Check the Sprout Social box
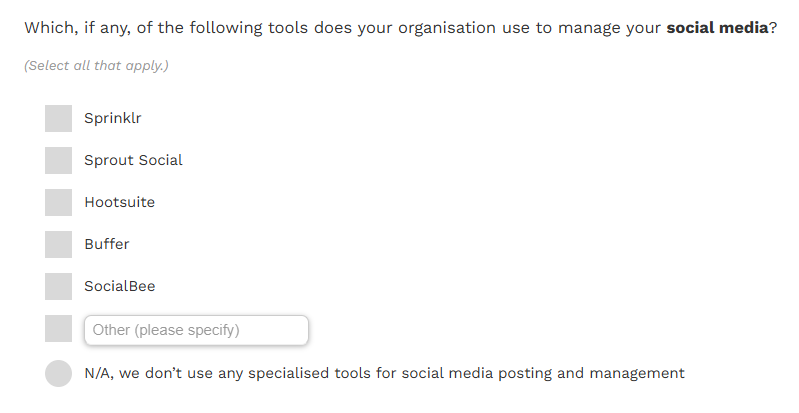Screen dimensions: 799x413 click(x=58, y=161)
